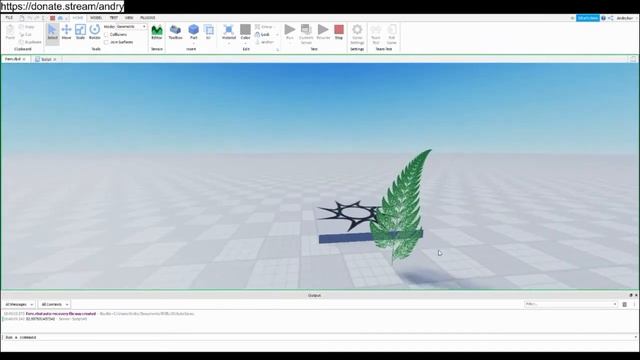Click the Current Server view button
Image resolution: width=640 pixels, height=360 pixels.
(306, 33)
